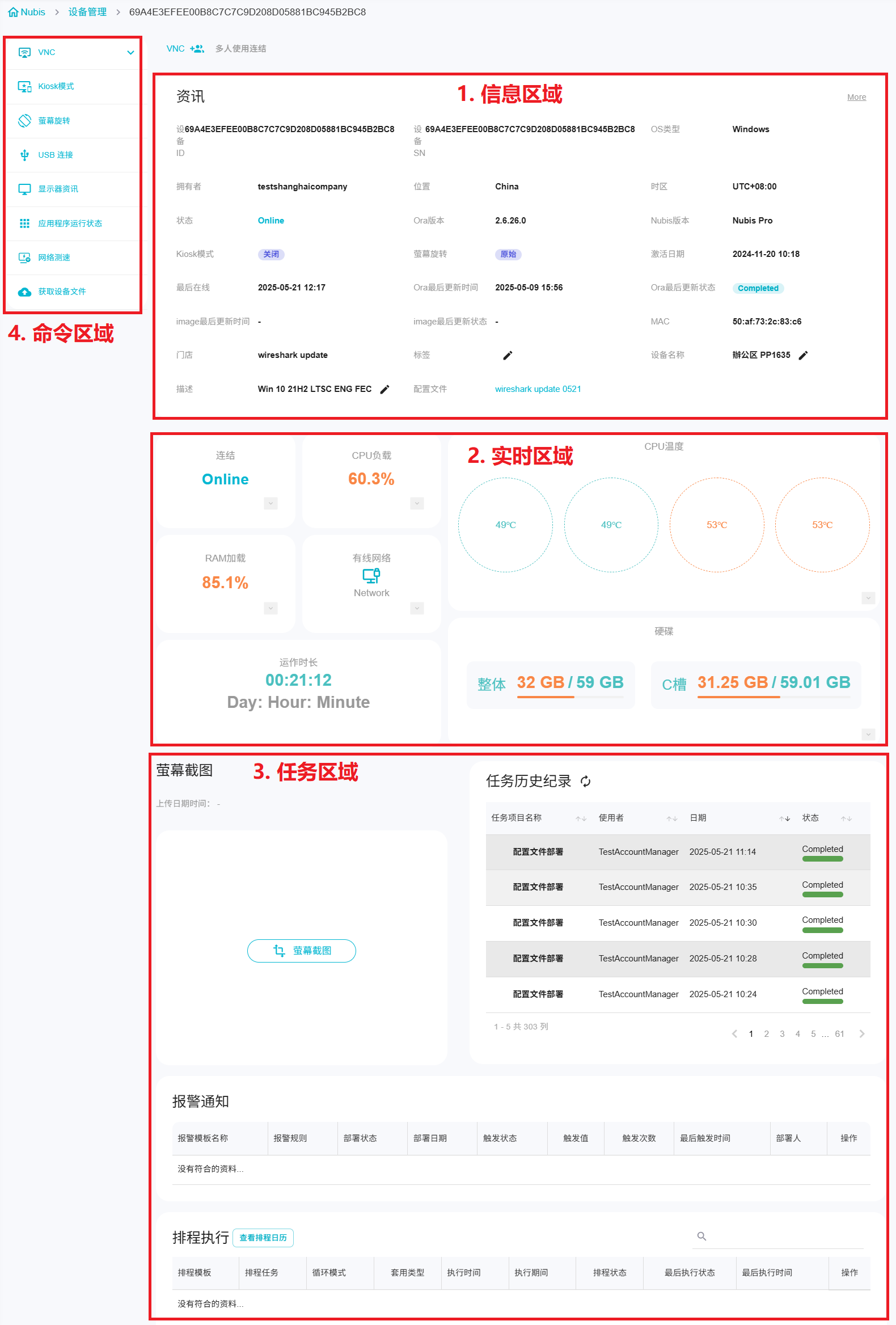Click the 网络测速 icon
Viewport: 896px width, 1325px height.
point(24,258)
